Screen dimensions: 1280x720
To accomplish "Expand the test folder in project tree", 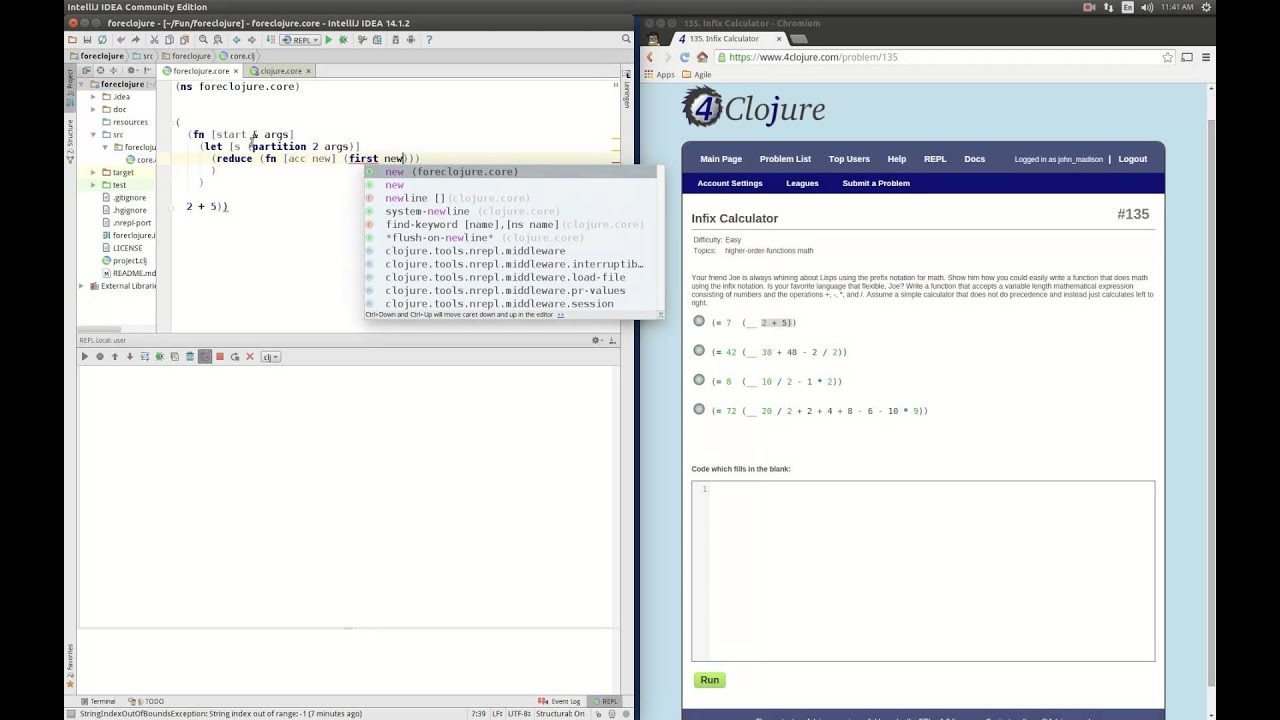I will [x=94, y=185].
